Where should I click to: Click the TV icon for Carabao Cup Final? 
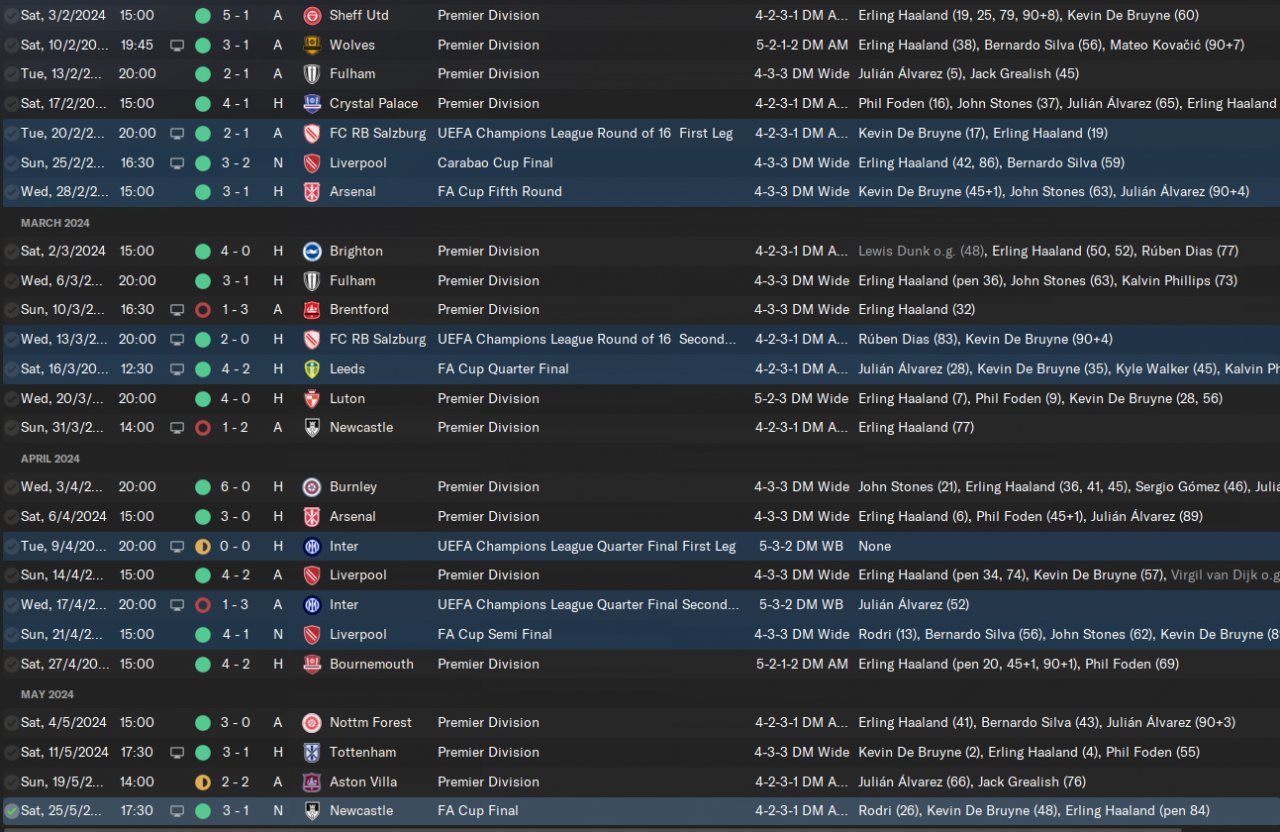click(177, 163)
